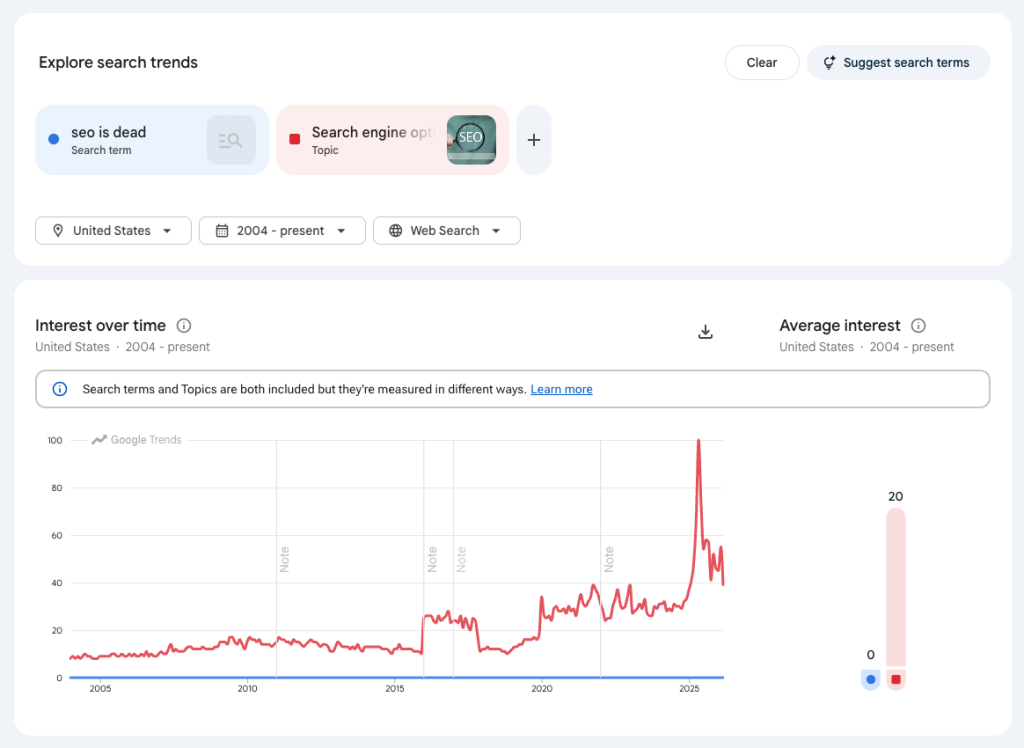This screenshot has width=1024, height=748.
Task: Click the 2025 peak on the red line
Action: click(x=698, y=441)
